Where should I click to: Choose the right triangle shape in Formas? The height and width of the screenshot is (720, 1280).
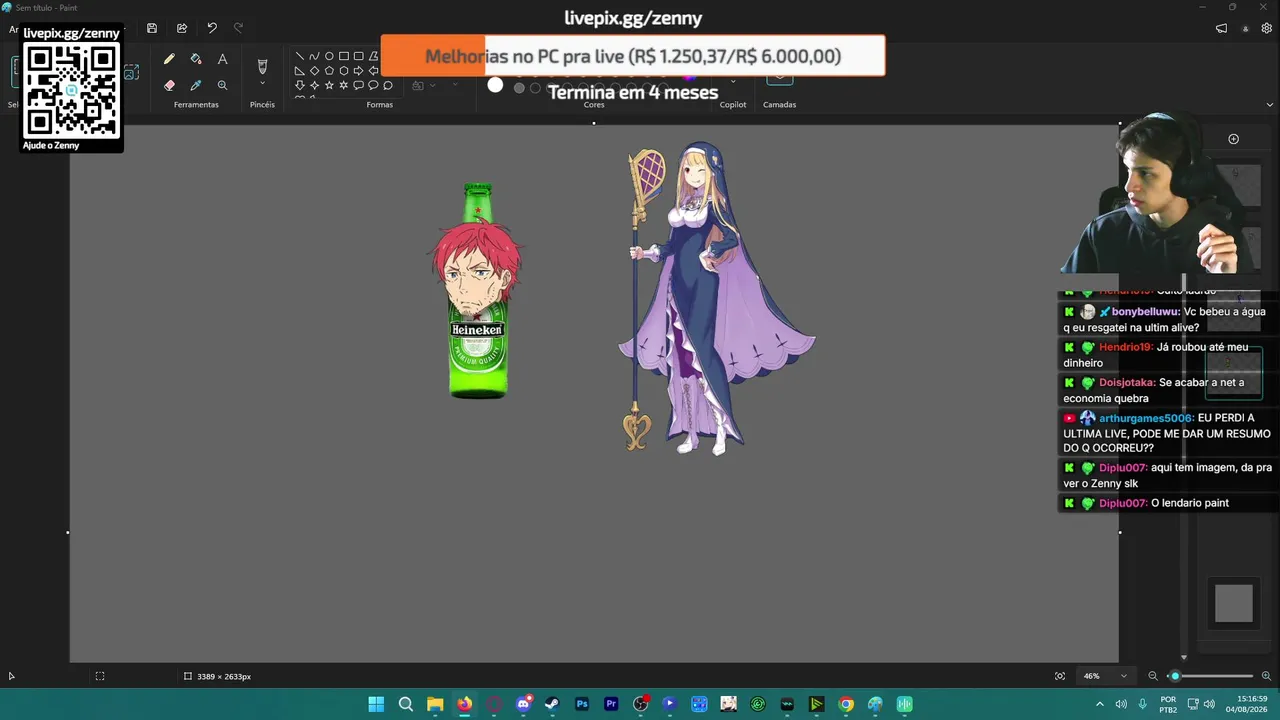(300, 71)
